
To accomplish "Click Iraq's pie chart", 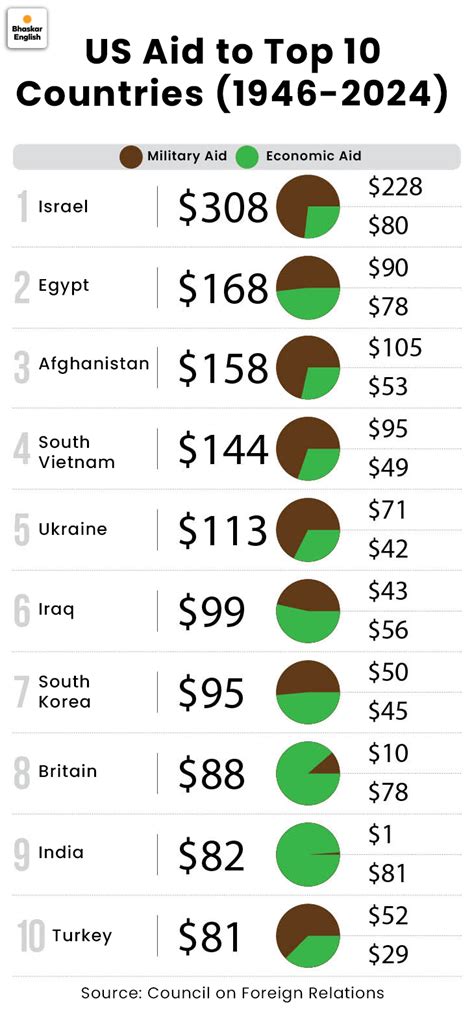I will tap(308, 611).
